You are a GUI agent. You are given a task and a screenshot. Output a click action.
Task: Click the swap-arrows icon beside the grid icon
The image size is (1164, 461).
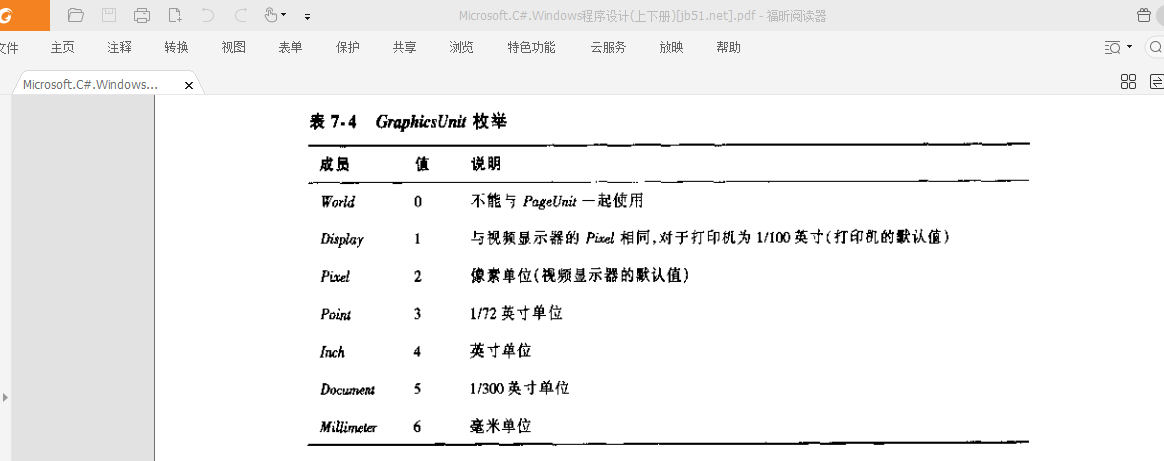pos(1156,82)
